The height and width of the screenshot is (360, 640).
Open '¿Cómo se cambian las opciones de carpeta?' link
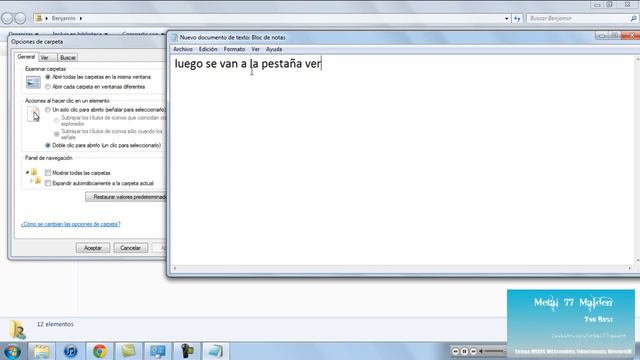tap(71, 224)
